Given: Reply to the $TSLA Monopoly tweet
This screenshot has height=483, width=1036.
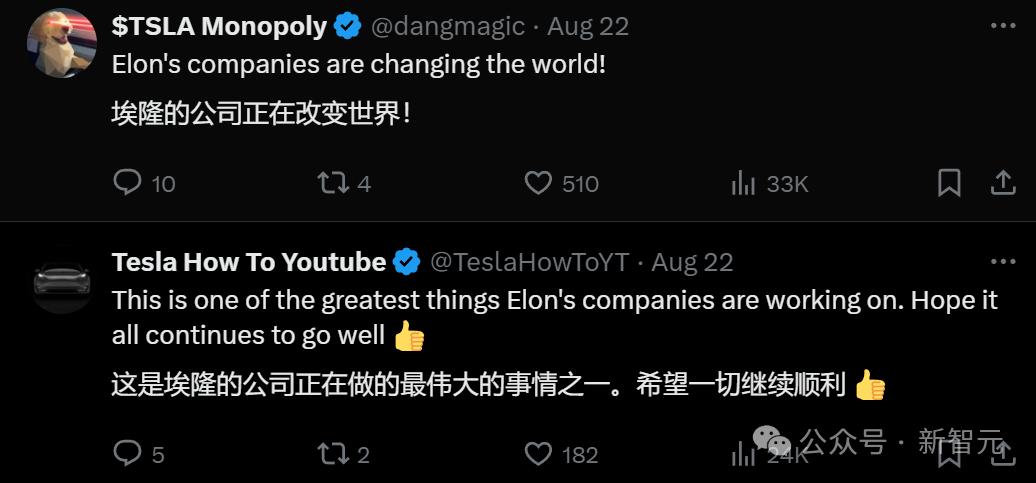Looking at the screenshot, I should (x=128, y=183).
